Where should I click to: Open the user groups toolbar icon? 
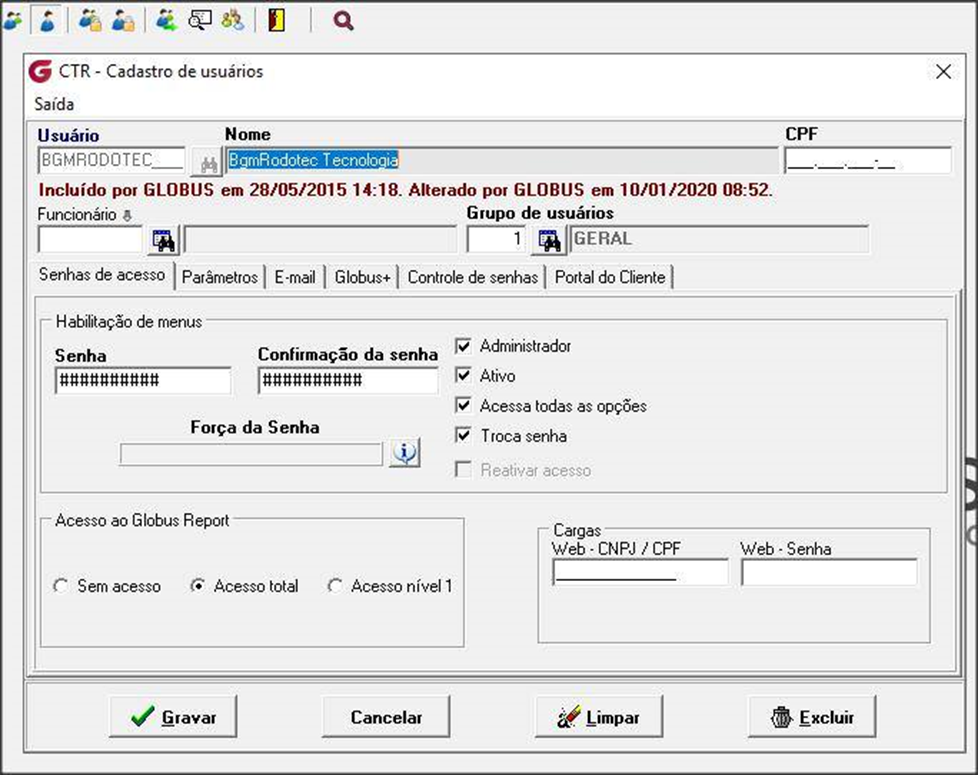[12, 21]
